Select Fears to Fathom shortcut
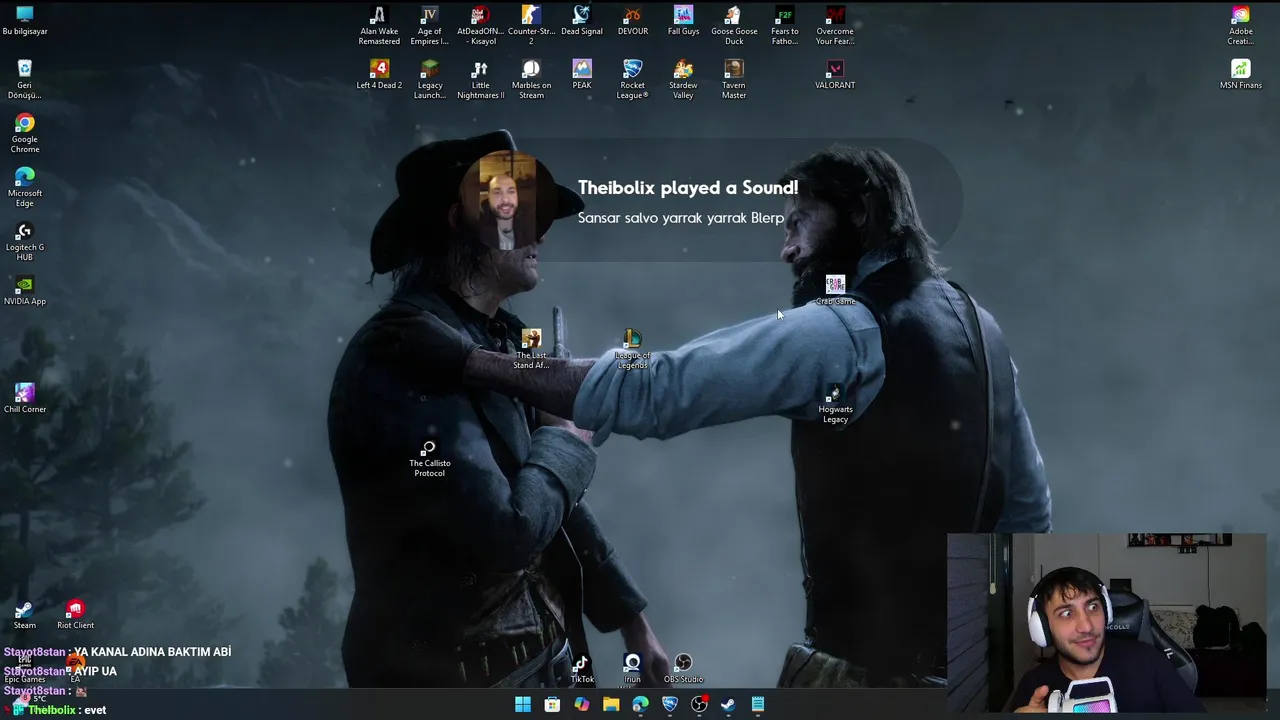Image resolution: width=1280 pixels, height=720 pixels. click(x=785, y=26)
